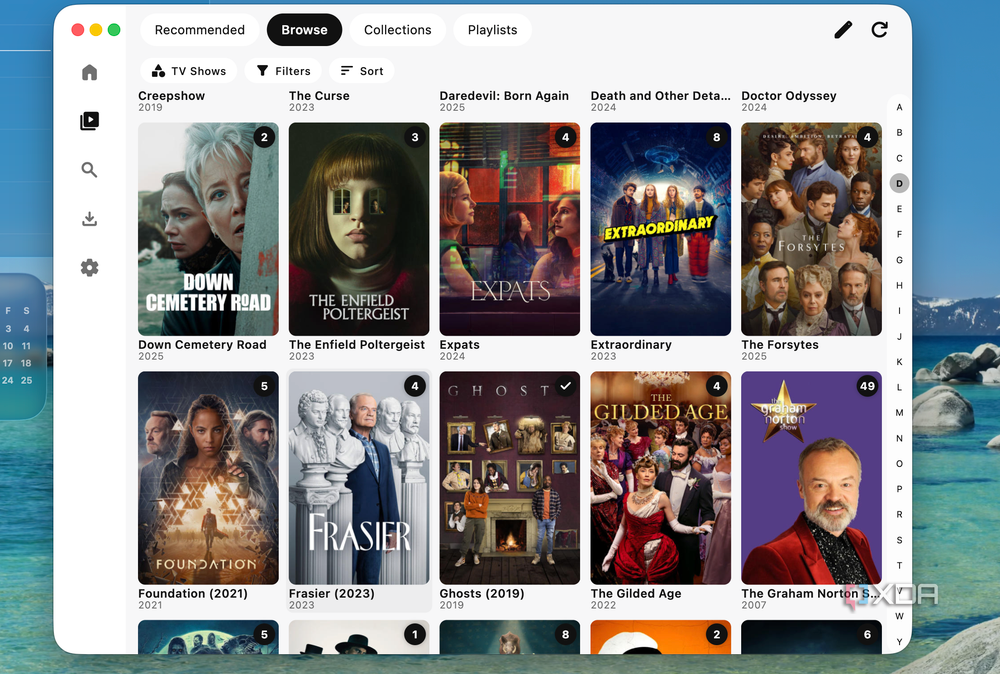Open the Expats poster

pos(510,229)
